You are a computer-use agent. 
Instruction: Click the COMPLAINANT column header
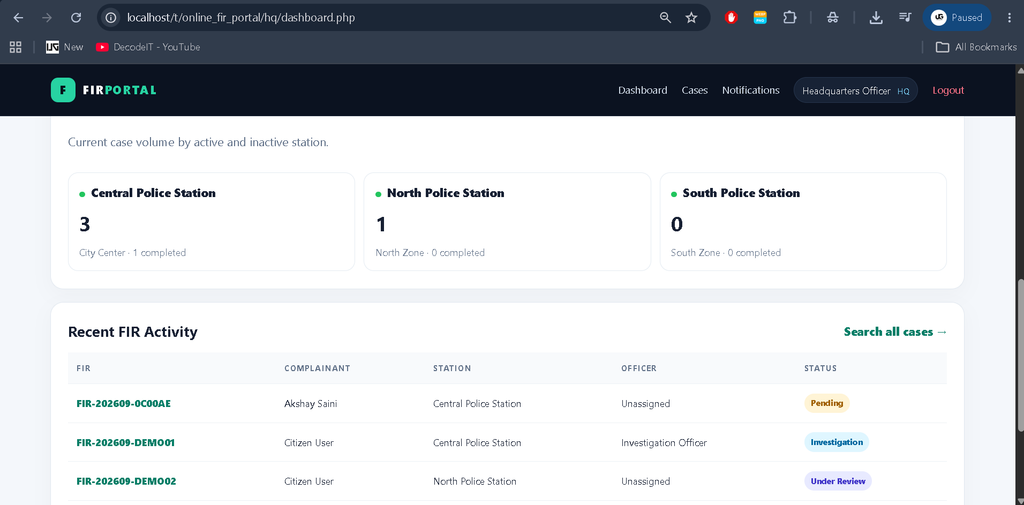pos(317,368)
